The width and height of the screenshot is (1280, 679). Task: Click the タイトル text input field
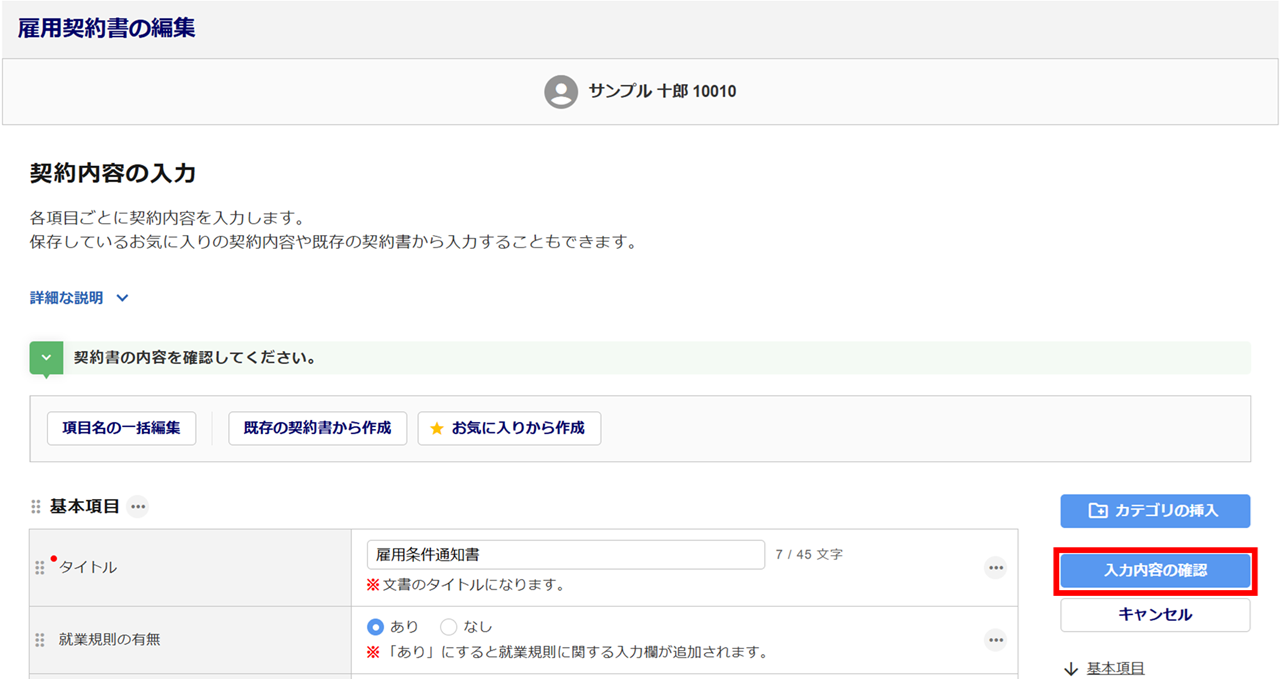click(565, 555)
